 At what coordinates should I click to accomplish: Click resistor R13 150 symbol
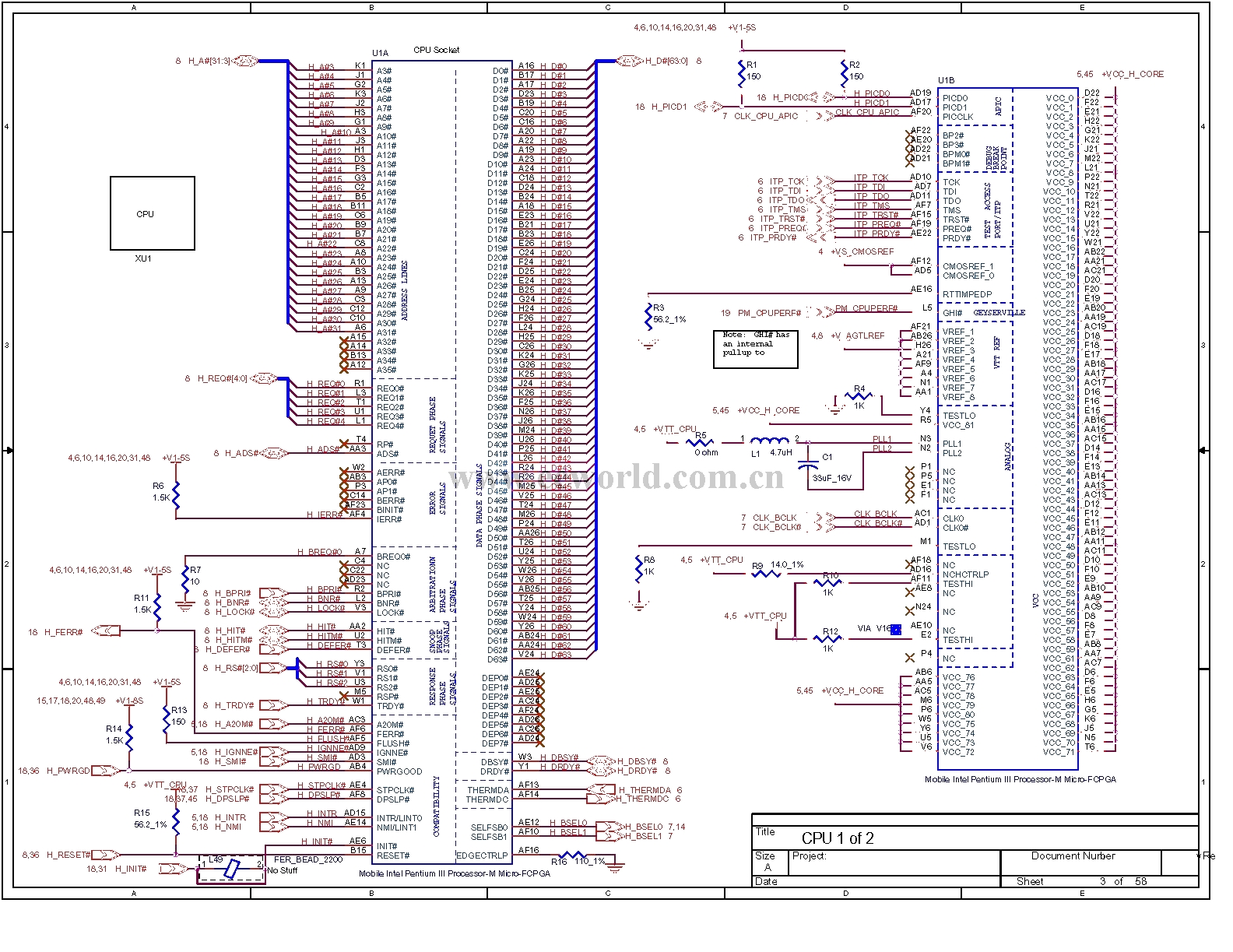[166, 718]
